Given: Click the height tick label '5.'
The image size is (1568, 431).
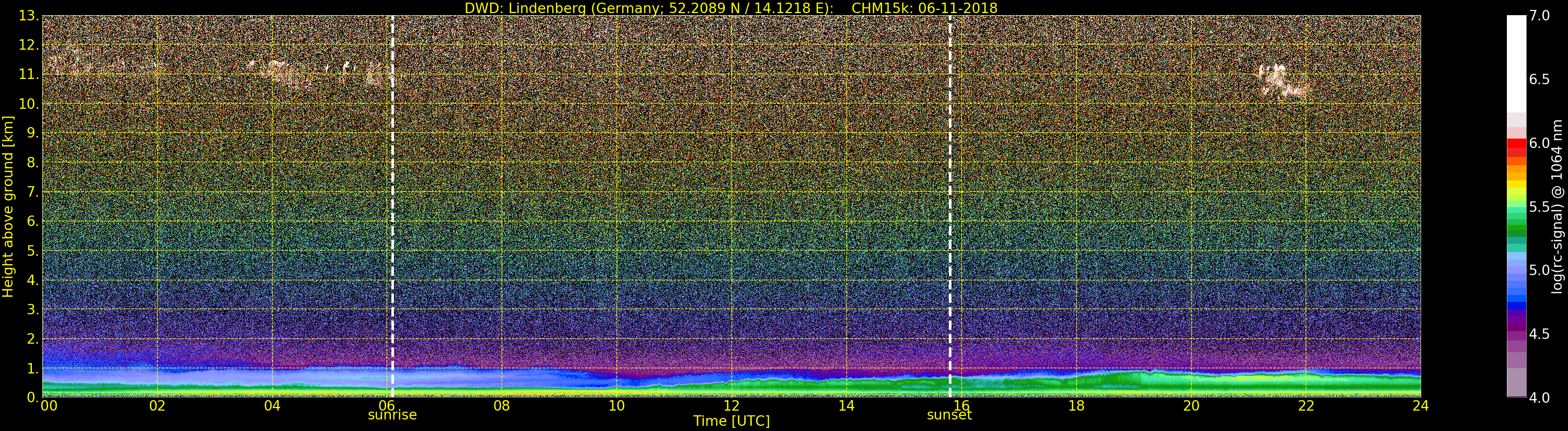Looking at the screenshot, I should click(x=32, y=251).
